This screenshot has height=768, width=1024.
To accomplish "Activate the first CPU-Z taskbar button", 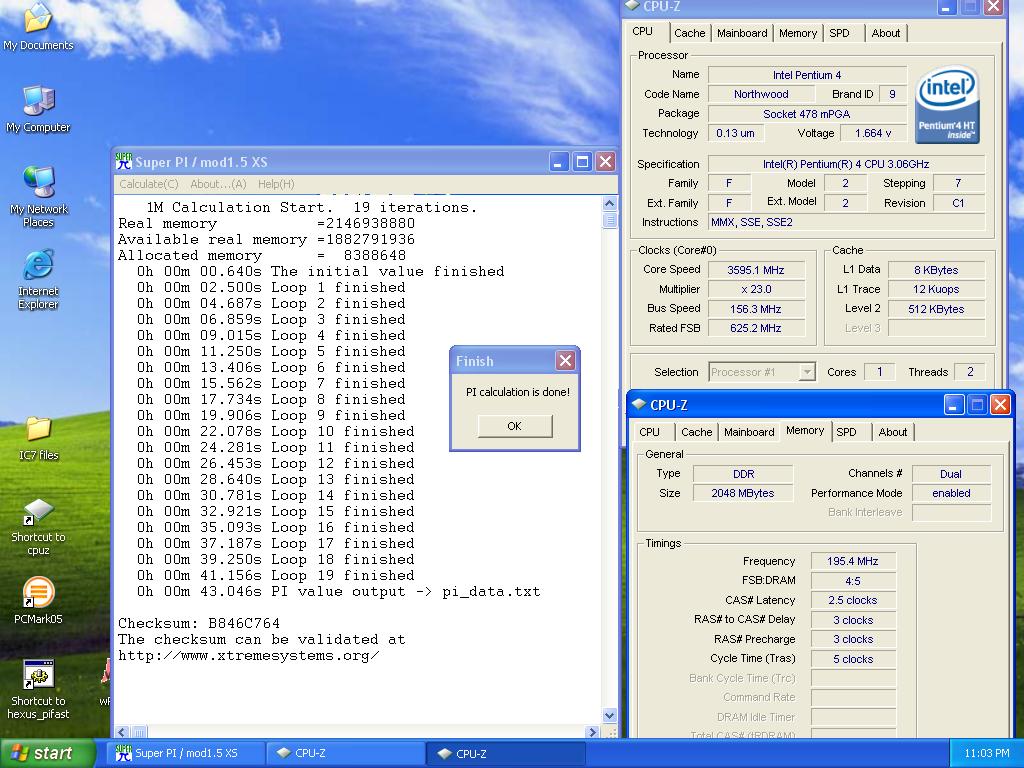I will pyautogui.click(x=344, y=753).
